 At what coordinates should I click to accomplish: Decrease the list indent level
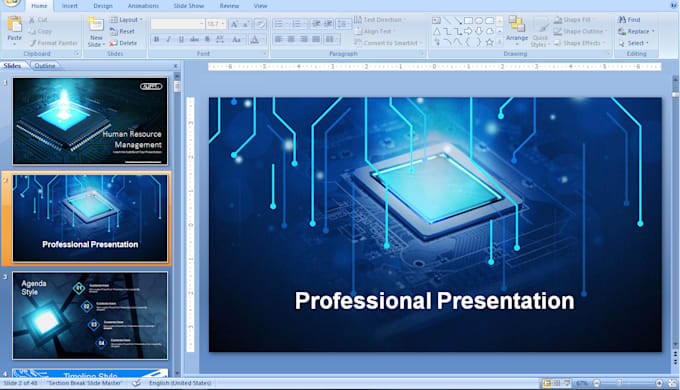(317, 24)
